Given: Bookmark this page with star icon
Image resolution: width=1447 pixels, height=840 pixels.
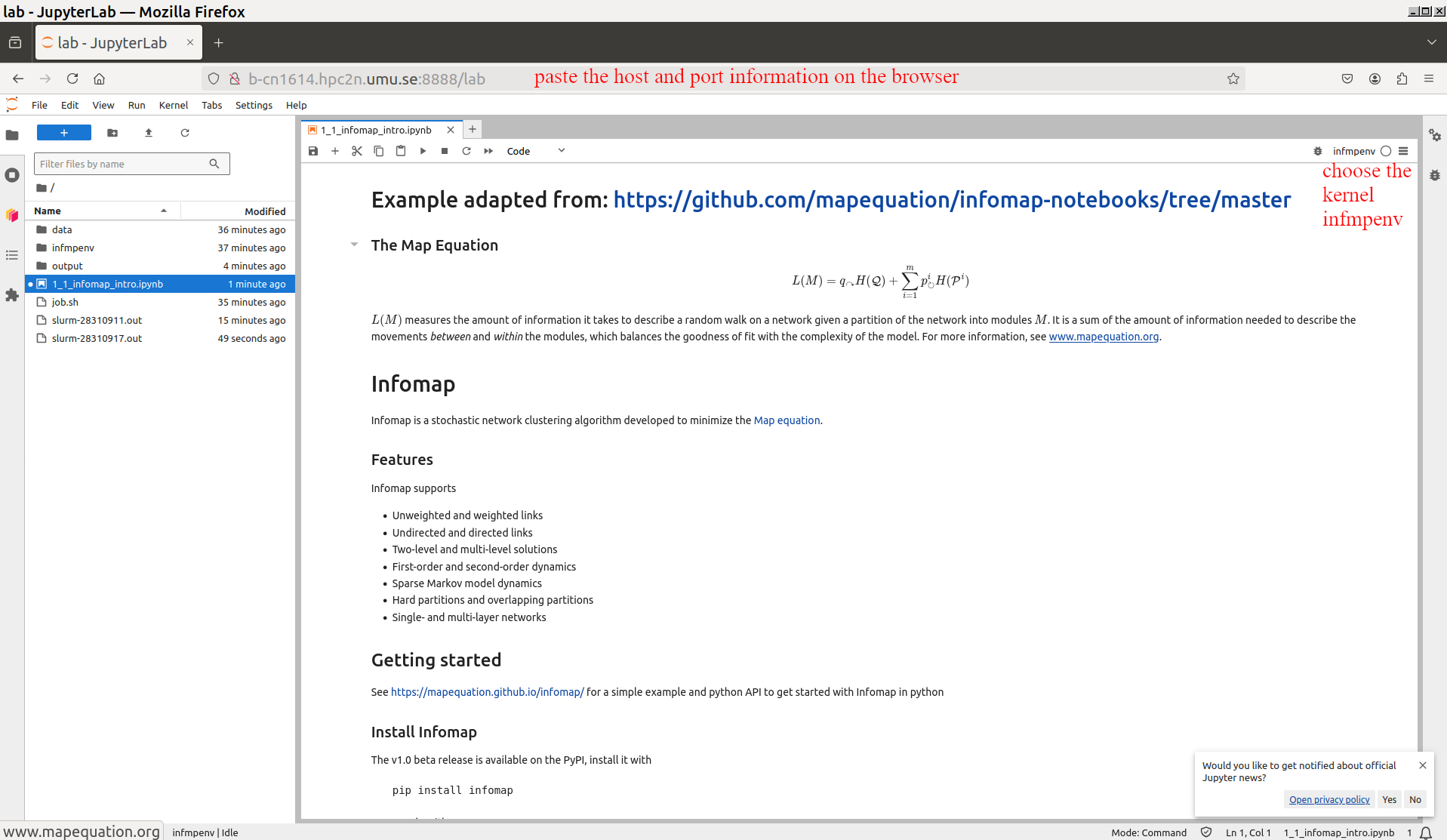Looking at the screenshot, I should 1233,78.
